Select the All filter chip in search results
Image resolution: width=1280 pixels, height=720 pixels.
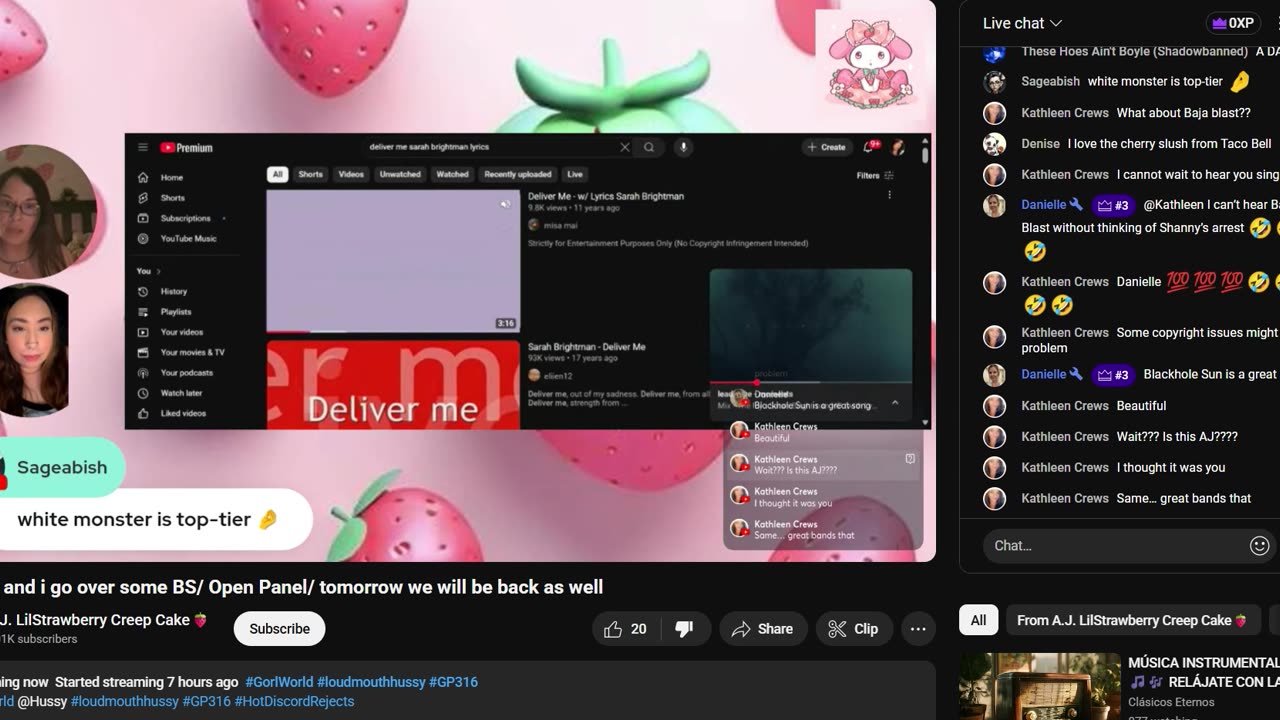278,174
